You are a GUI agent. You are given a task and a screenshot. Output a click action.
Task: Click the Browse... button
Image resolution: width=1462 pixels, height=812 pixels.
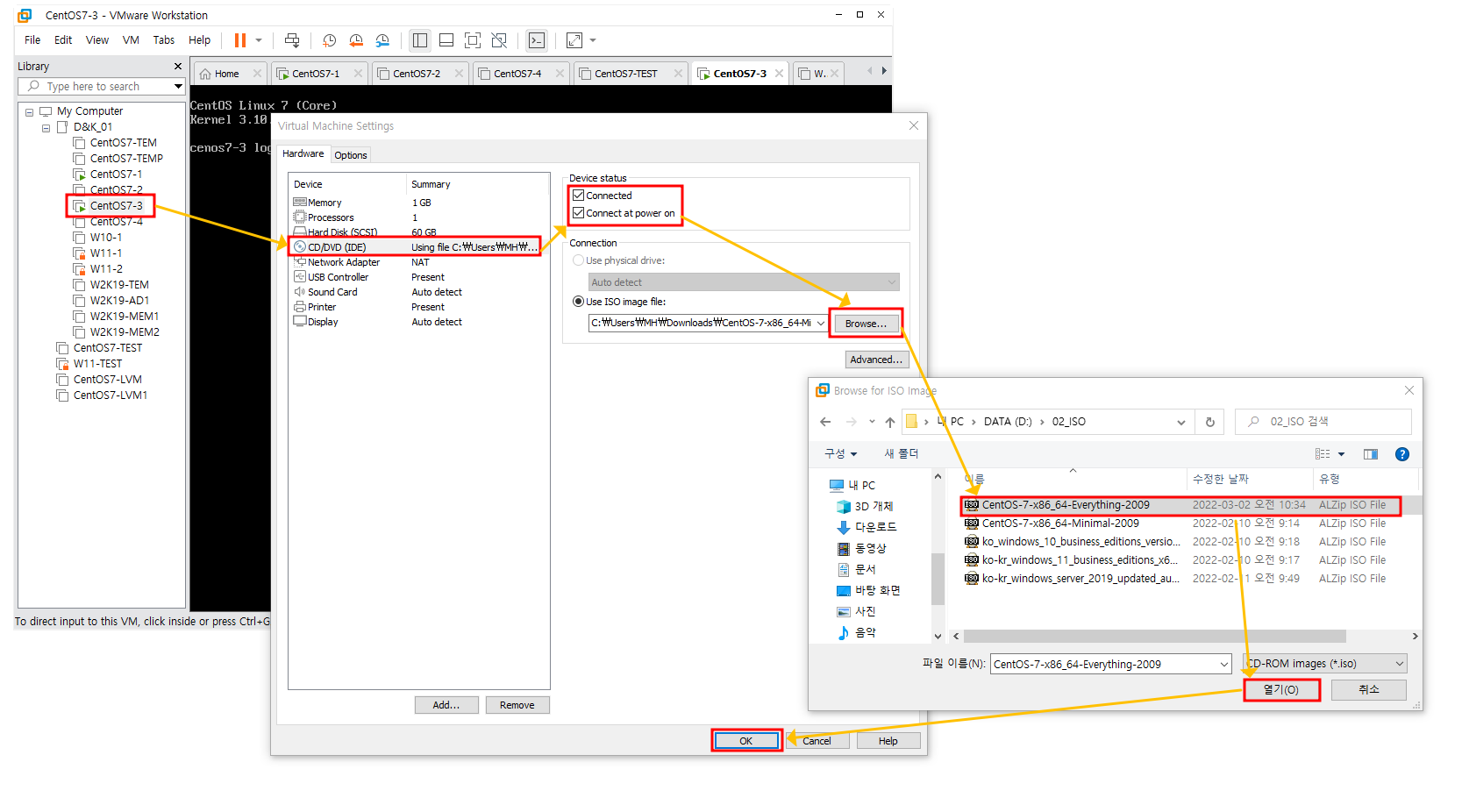point(866,324)
